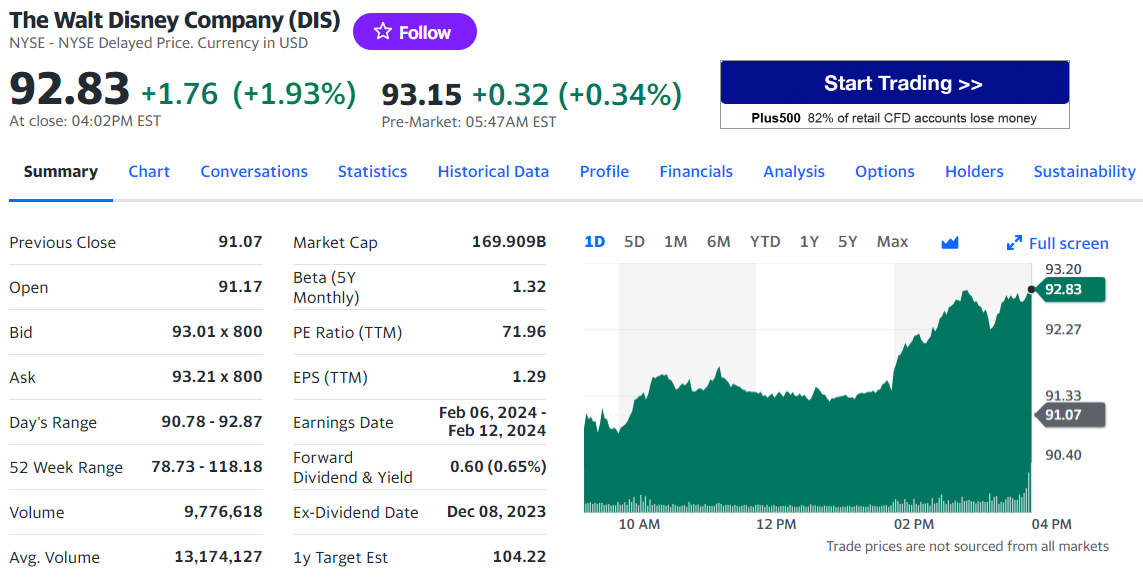Click the Ex-Dividend Date value Dec 08, 2023
Screen dimensions: 1143x581
(x=496, y=512)
